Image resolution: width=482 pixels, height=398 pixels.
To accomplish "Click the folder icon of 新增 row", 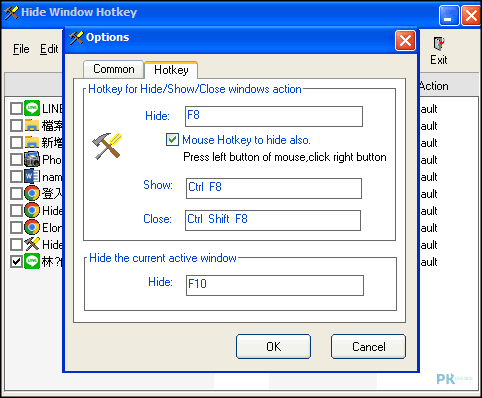I will pyautogui.click(x=32, y=142).
